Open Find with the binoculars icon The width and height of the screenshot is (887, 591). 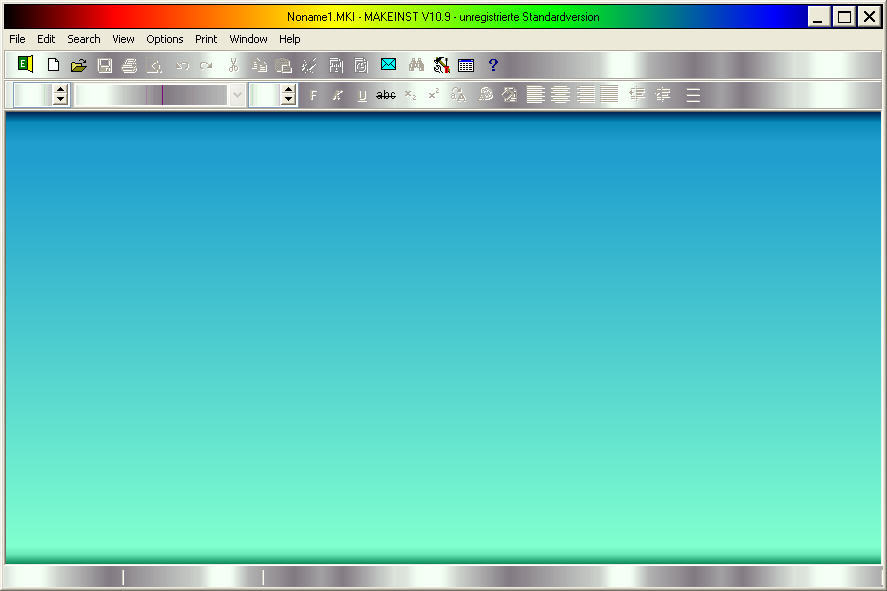(416, 65)
